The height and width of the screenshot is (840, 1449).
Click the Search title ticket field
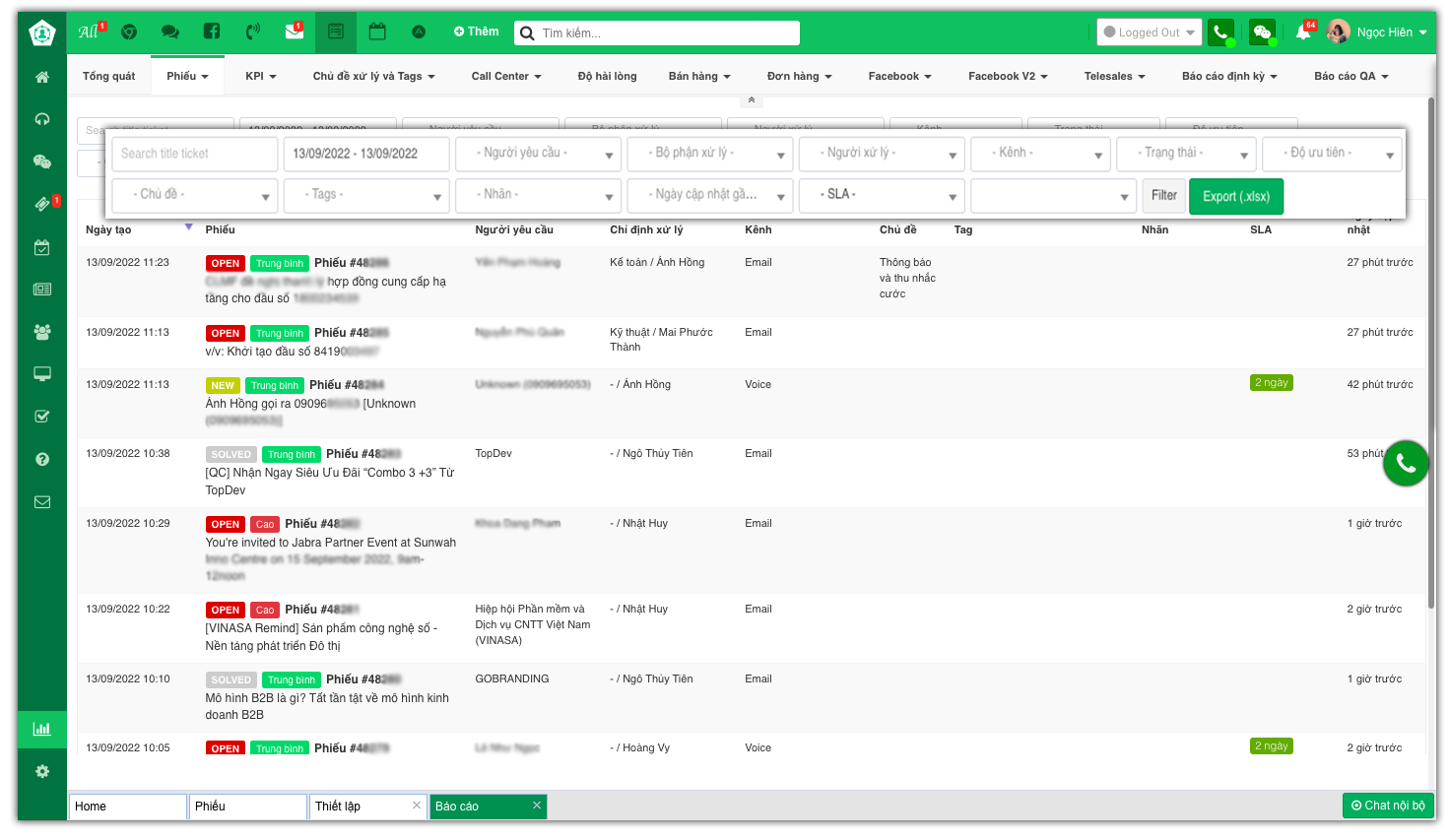192,154
